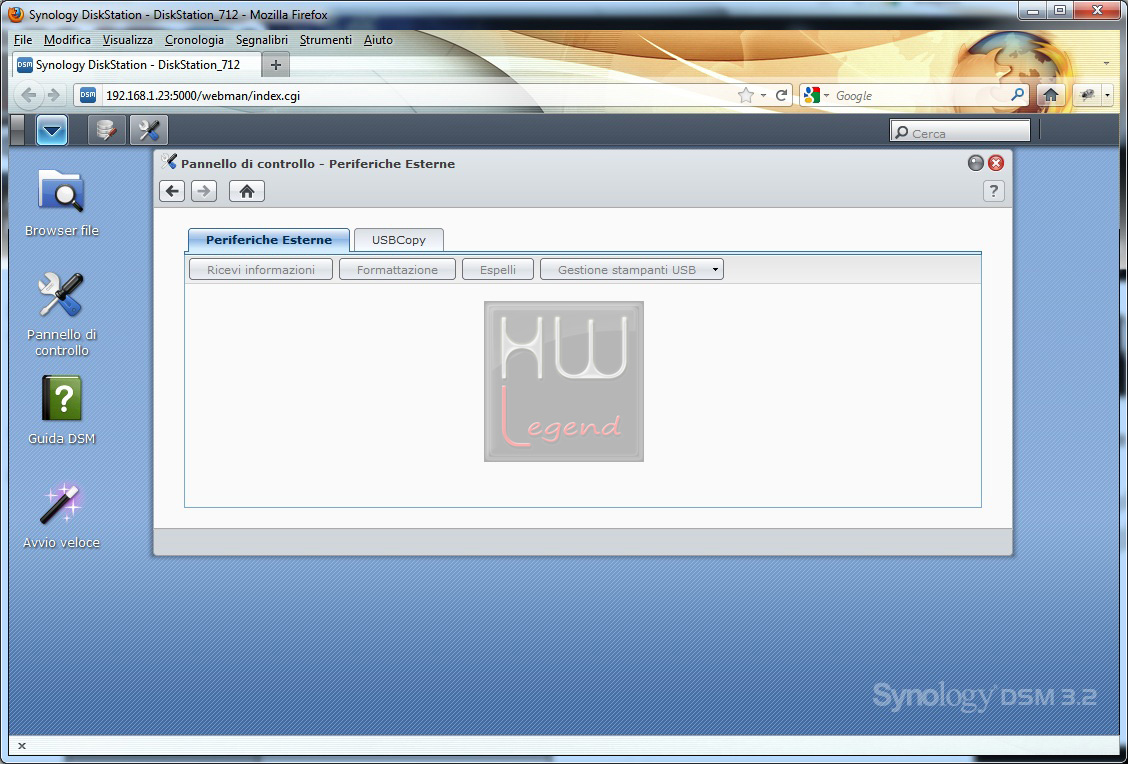Click the search magnifier icon in Firefox
1128x764 pixels.
[1017, 95]
